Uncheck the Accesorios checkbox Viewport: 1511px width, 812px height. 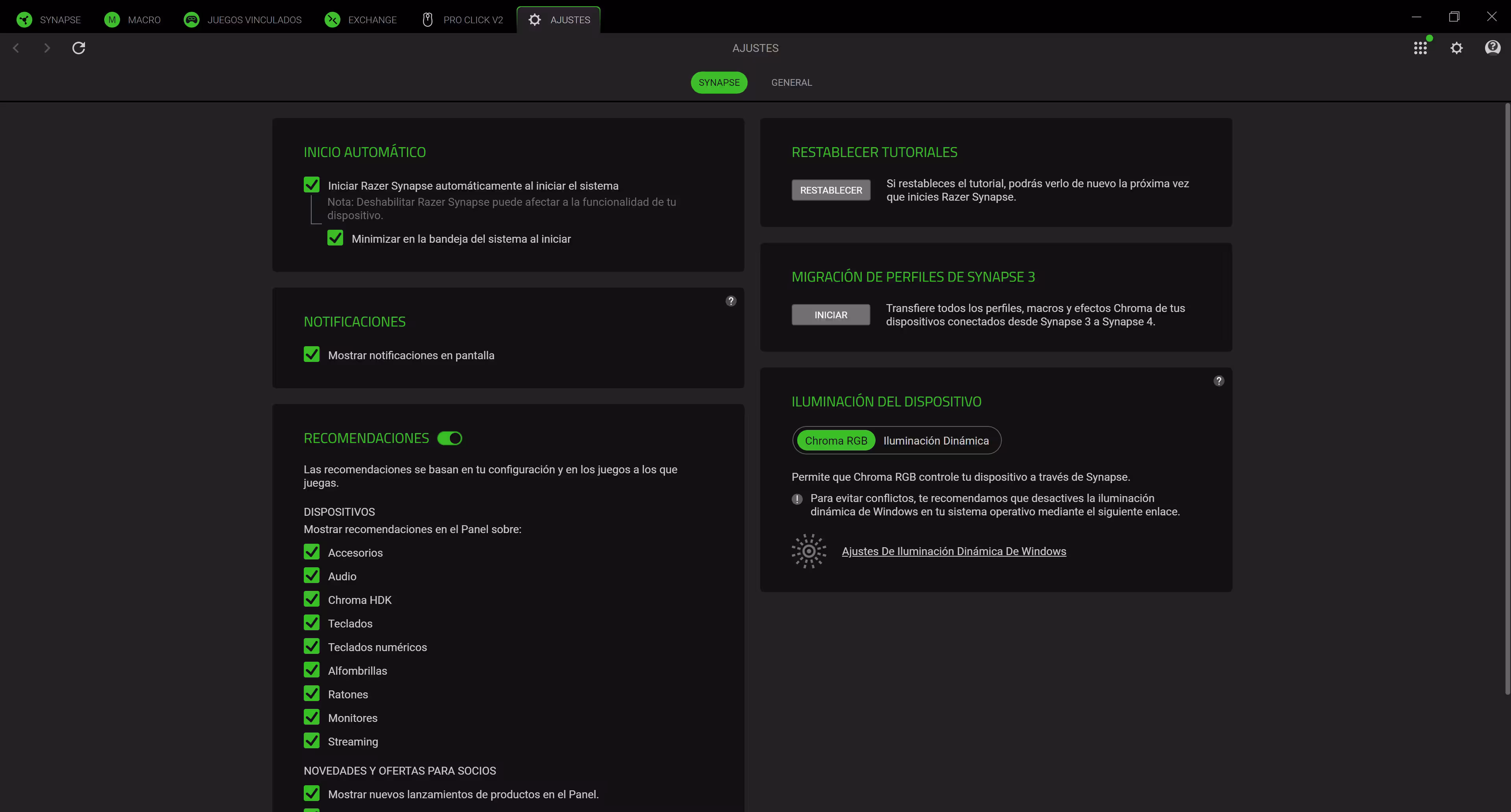(312, 552)
